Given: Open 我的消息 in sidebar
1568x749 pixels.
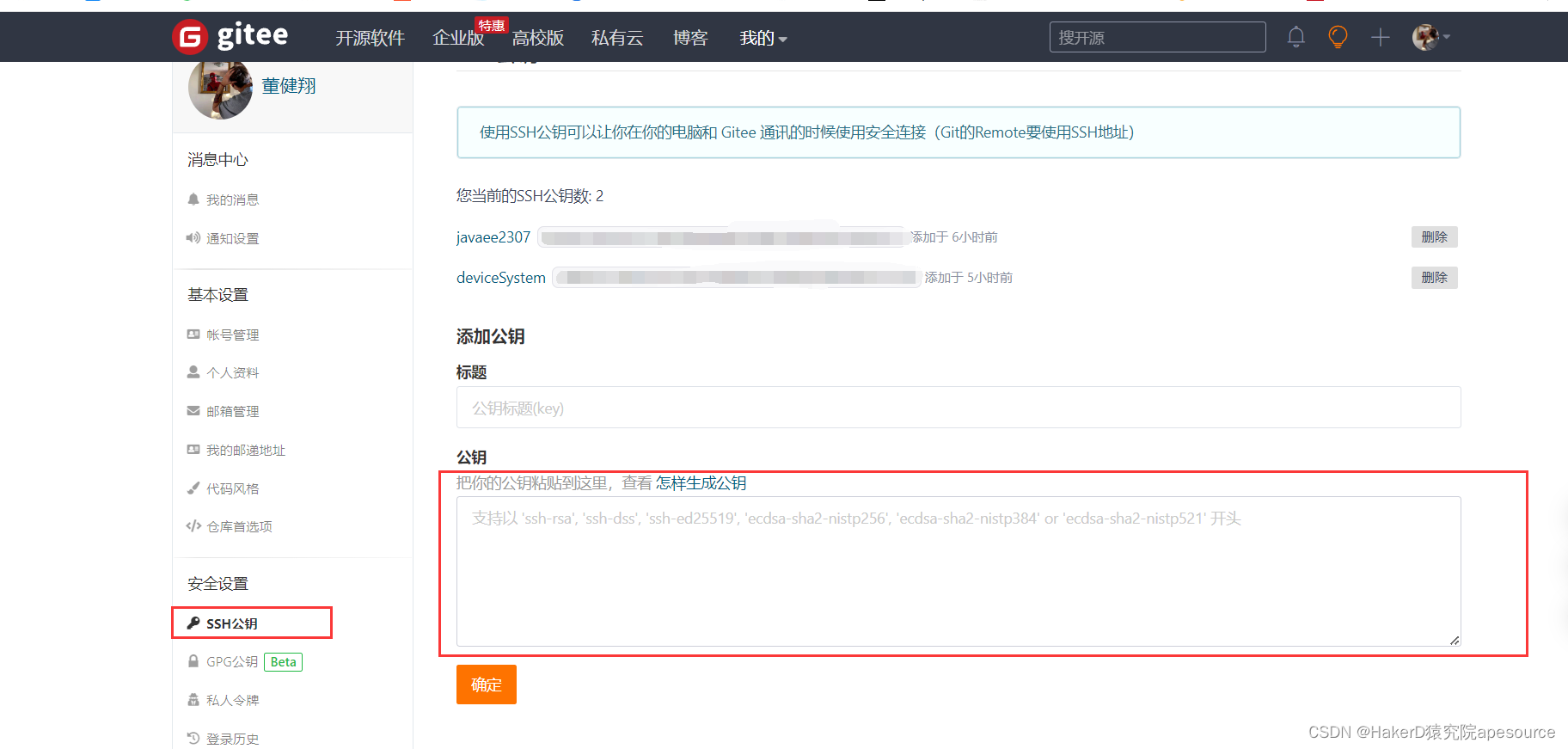Looking at the screenshot, I should (x=232, y=200).
